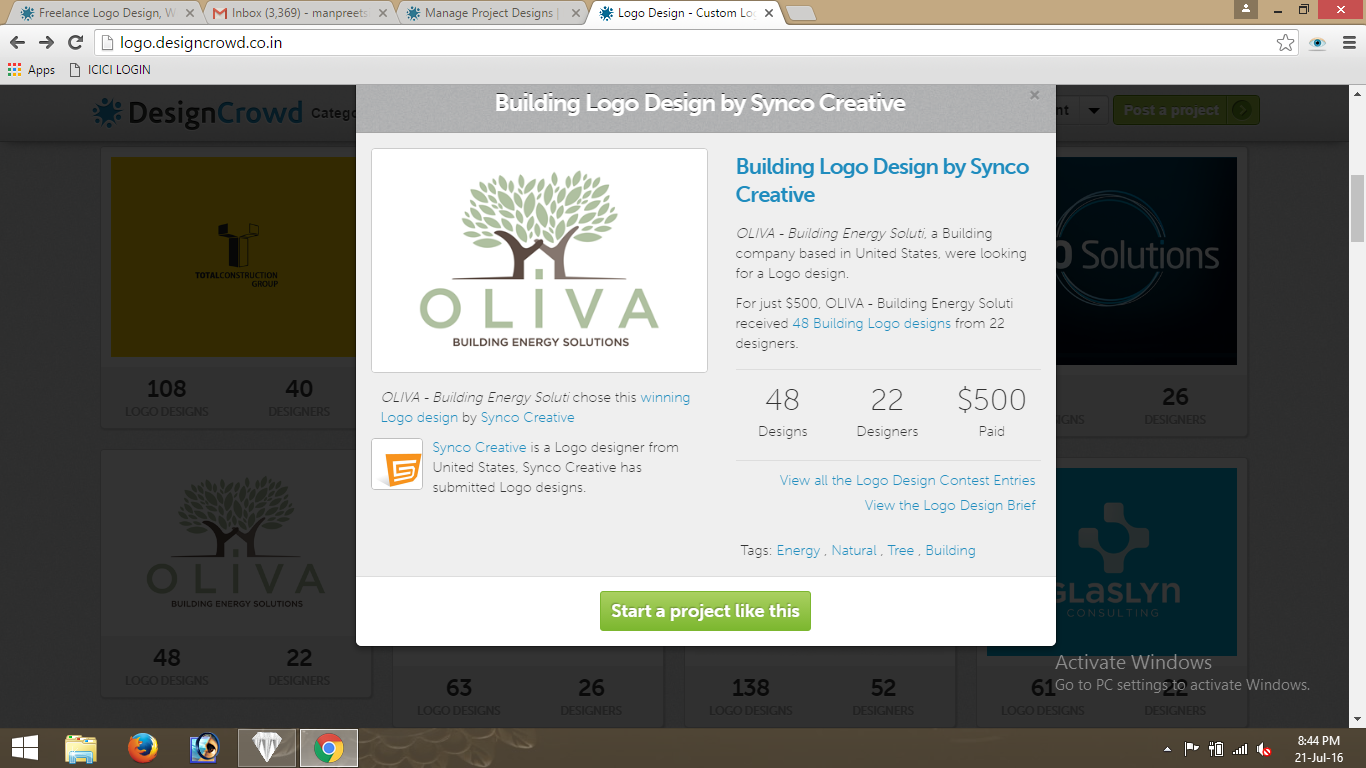The image size is (1366, 768).
Task: Show hidden system tray icons arrow
Action: point(1167,749)
